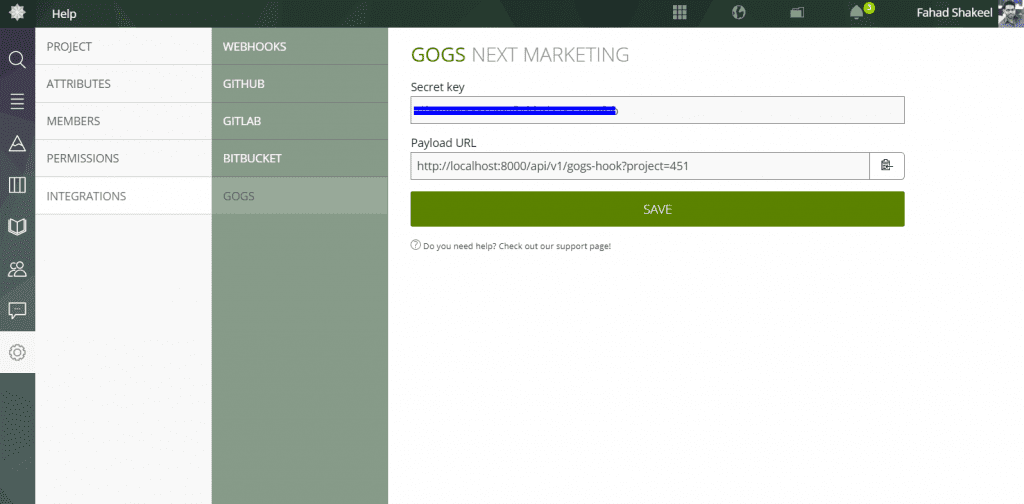Viewport: 1024px width, 504px height.
Task: Open the kanban columns icon in sidebar
Action: point(17,185)
